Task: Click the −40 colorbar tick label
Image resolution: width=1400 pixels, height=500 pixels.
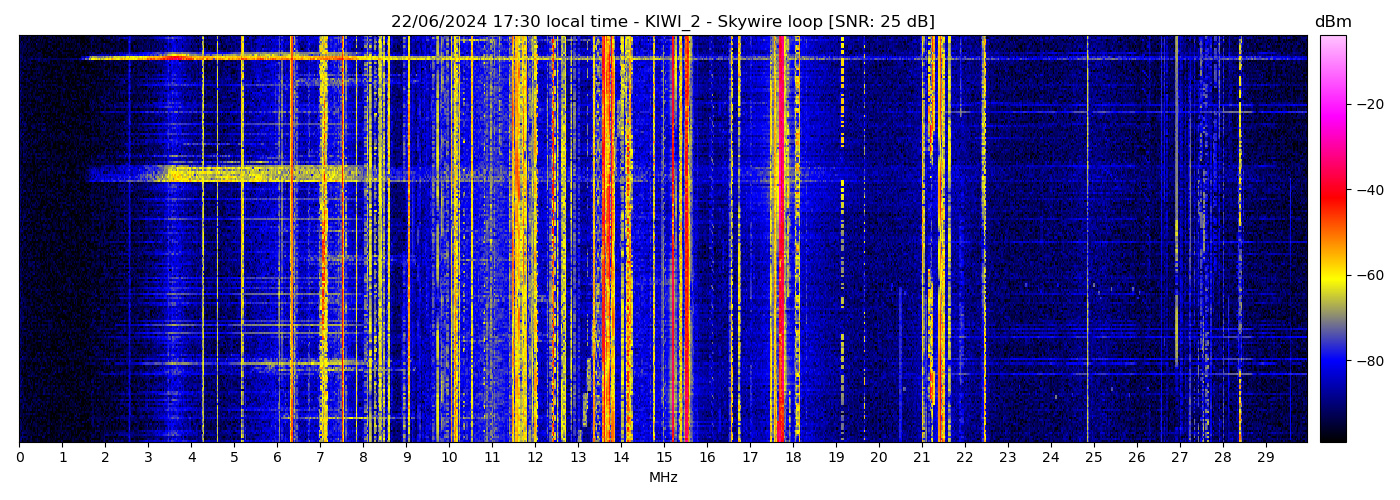Action: click(x=1370, y=190)
